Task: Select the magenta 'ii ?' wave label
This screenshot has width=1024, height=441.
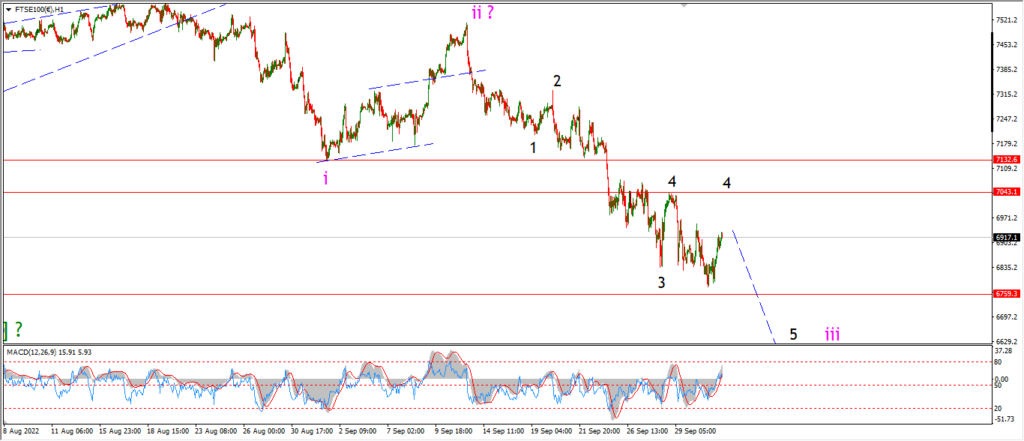Action: pyautogui.click(x=483, y=12)
